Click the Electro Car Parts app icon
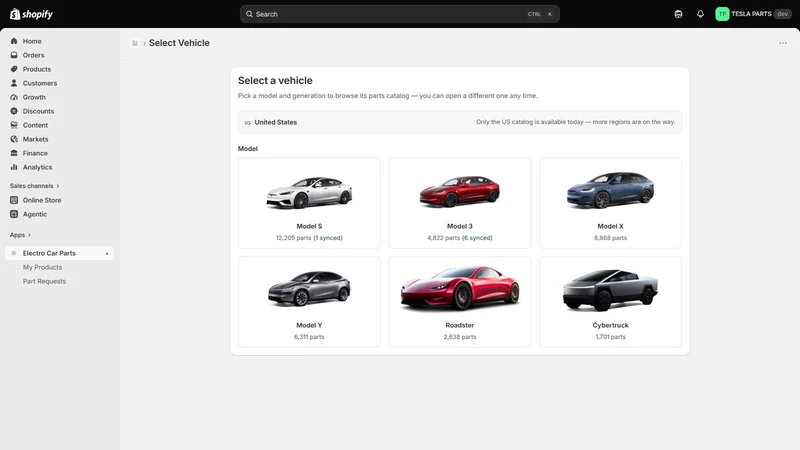800x450 pixels. [x=14, y=253]
